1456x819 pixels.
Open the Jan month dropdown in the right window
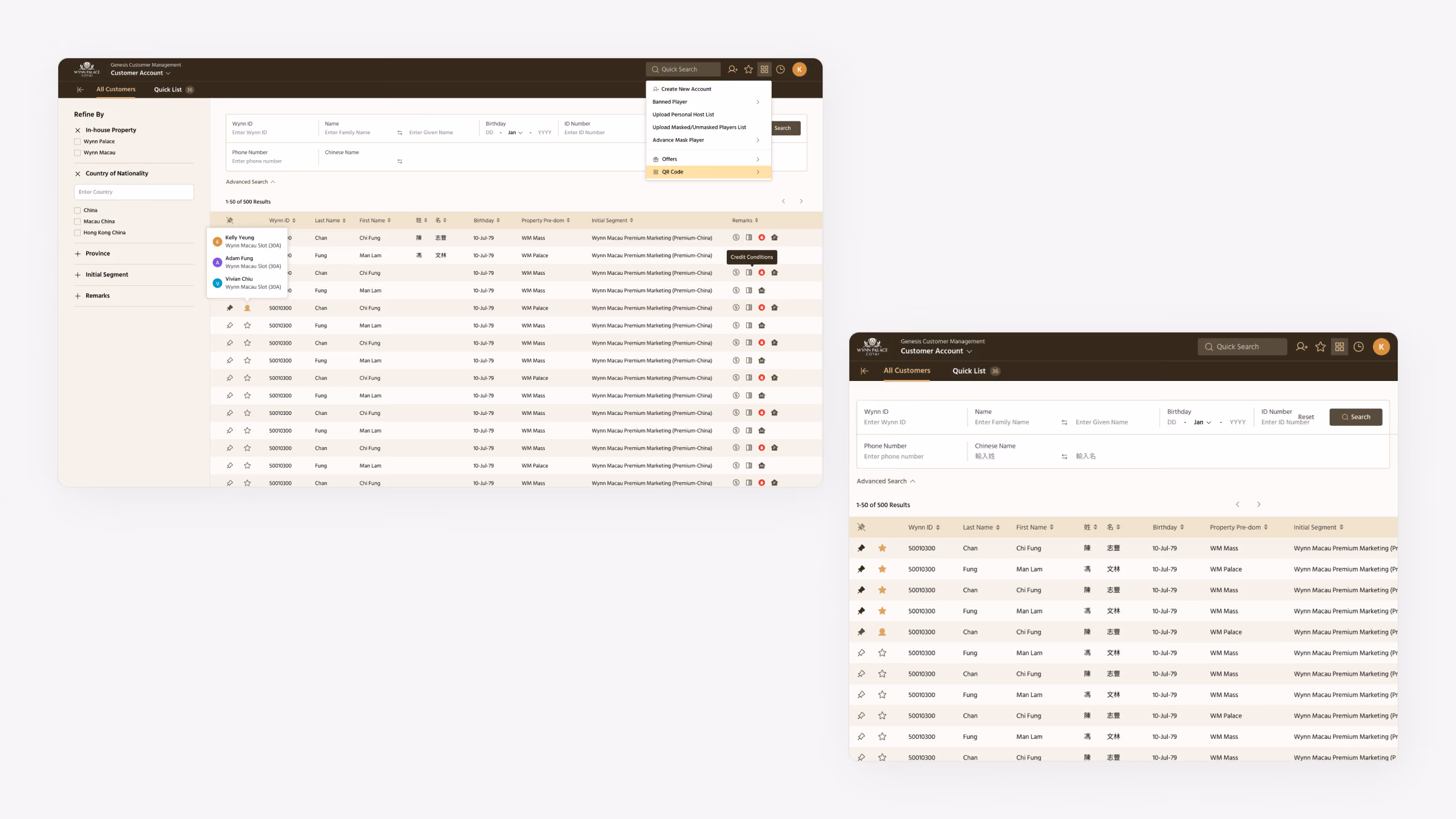coord(1202,423)
